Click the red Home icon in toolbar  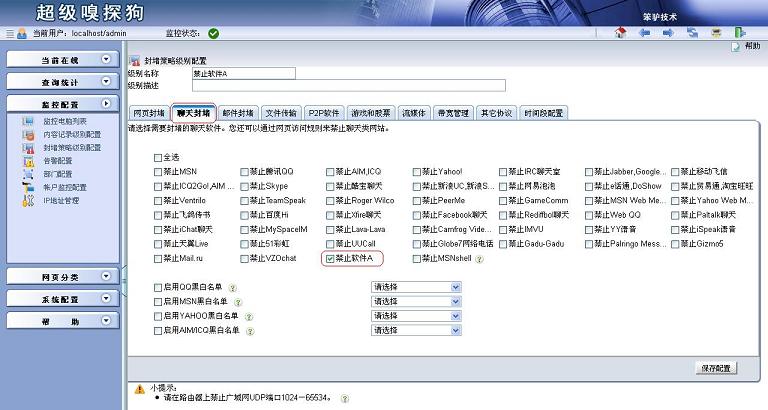621,33
